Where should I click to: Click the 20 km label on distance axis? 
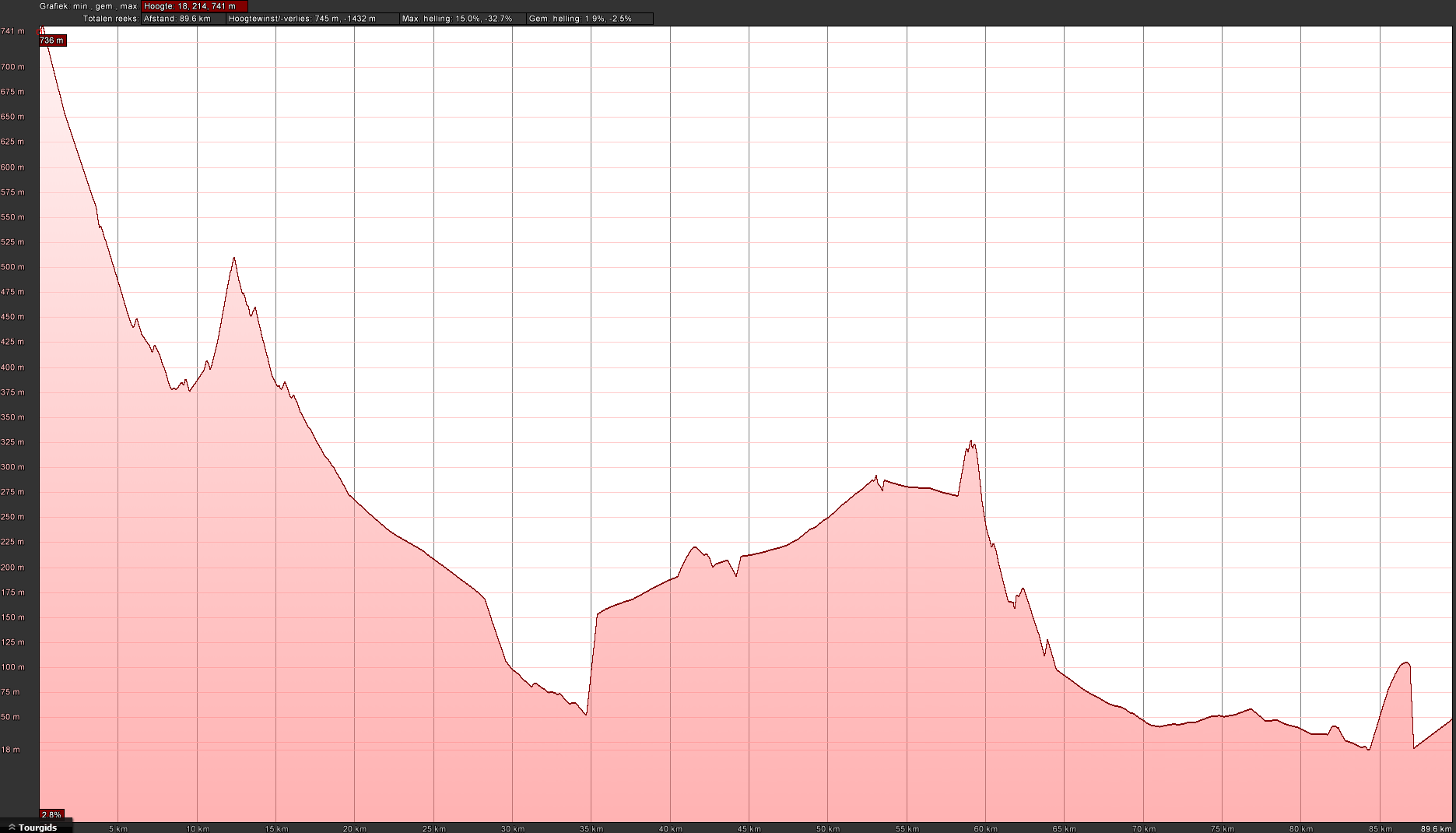coord(354,829)
